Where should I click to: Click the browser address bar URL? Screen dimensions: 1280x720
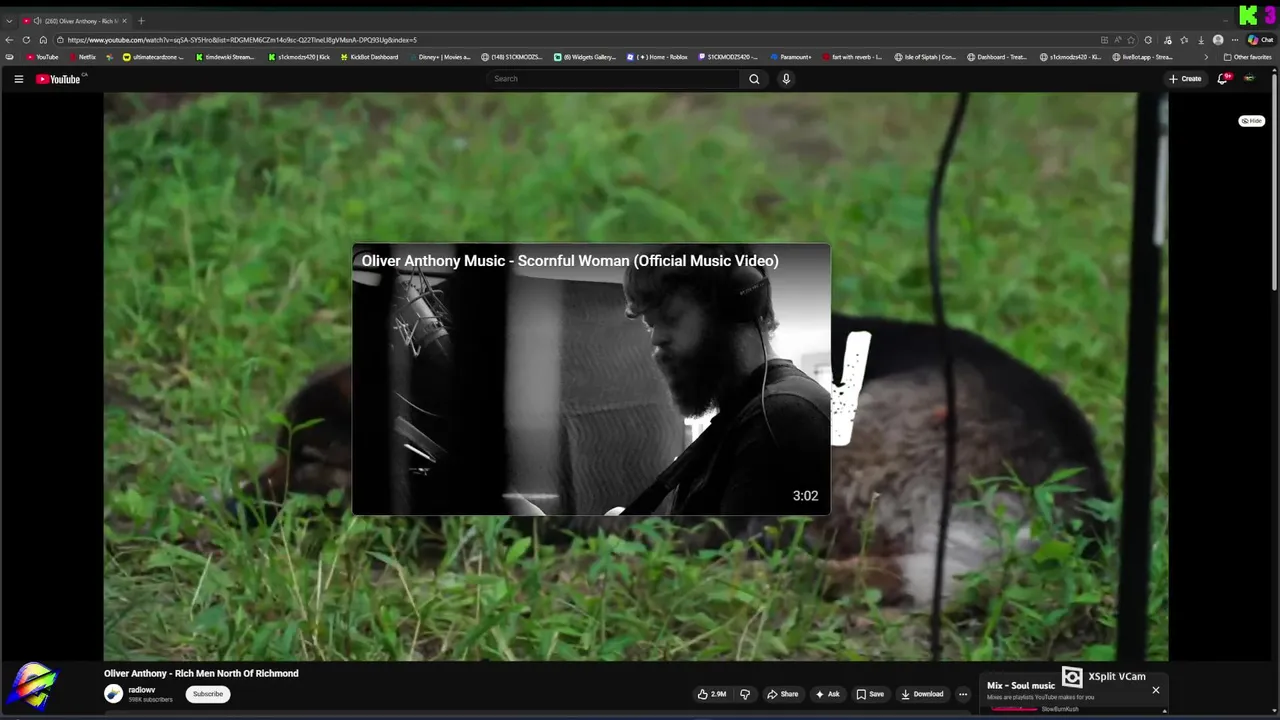point(242,40)
